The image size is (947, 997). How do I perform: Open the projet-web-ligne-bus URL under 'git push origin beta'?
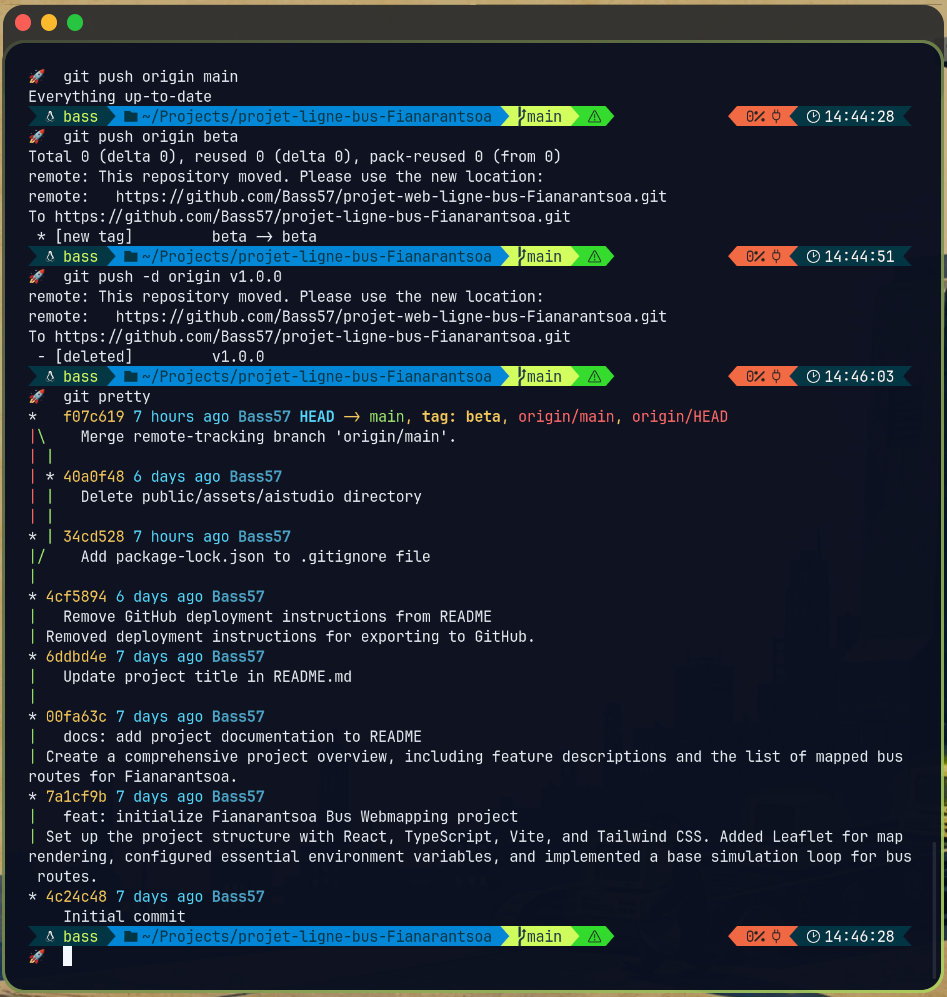[x=391, y=196]
